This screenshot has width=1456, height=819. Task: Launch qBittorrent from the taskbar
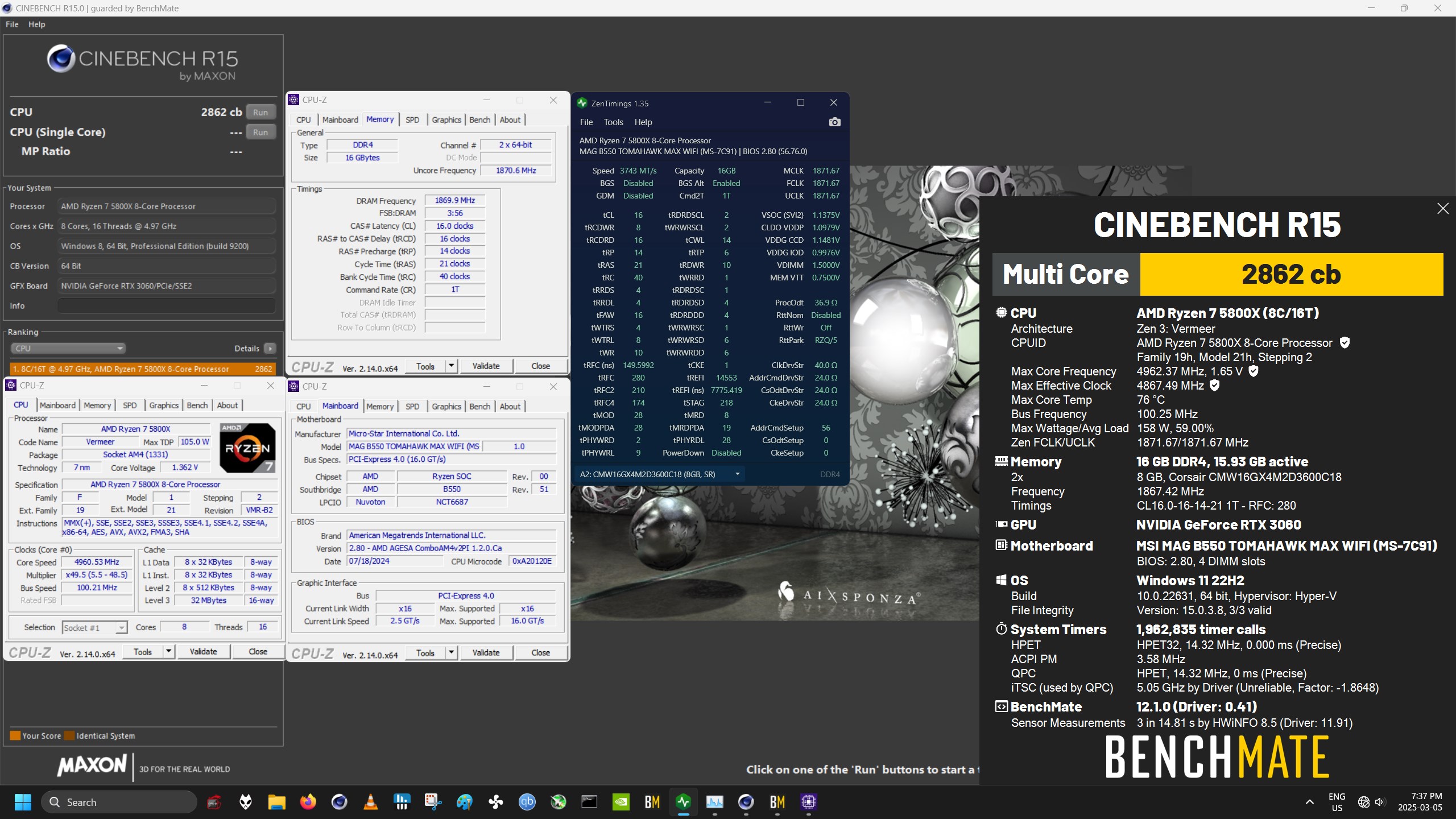527,802
